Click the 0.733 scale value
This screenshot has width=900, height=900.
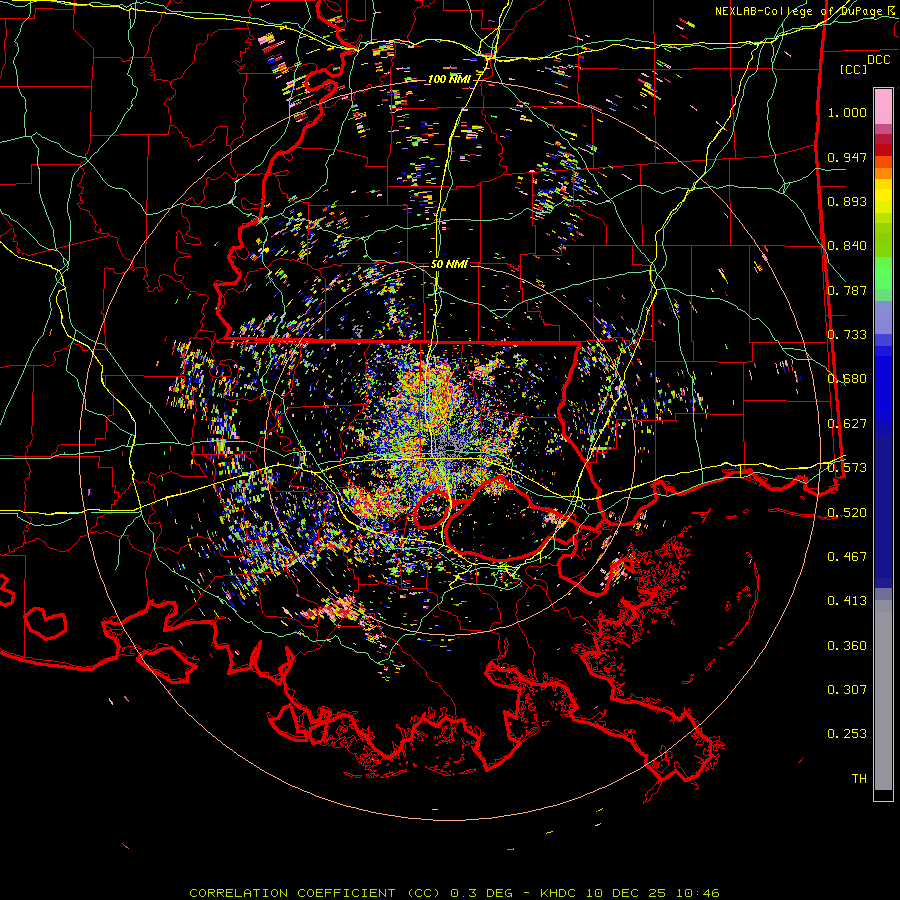[x=847, y=335]
